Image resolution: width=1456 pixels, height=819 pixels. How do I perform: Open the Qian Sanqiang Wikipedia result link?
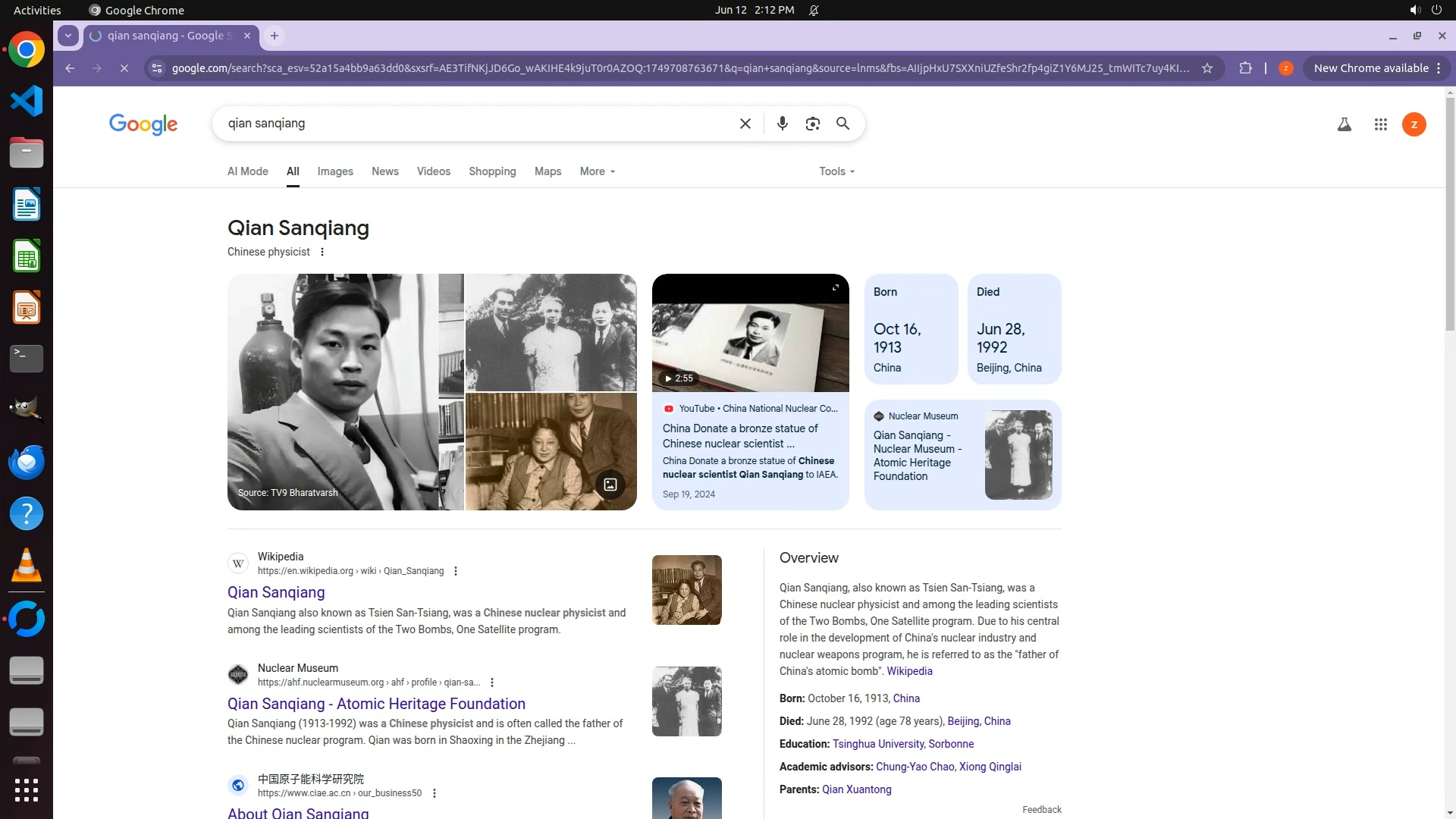[276, 592]
